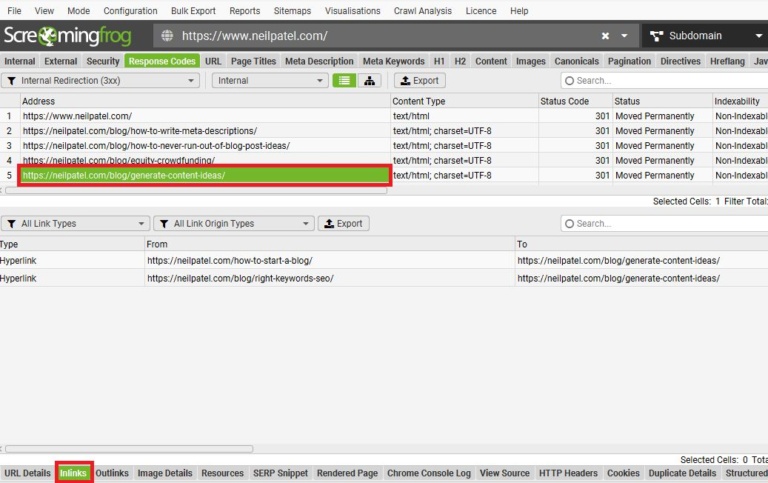Open the Outlinks bottom tab
The height and width of the screenshot is (483, 768).
point(112,473)
